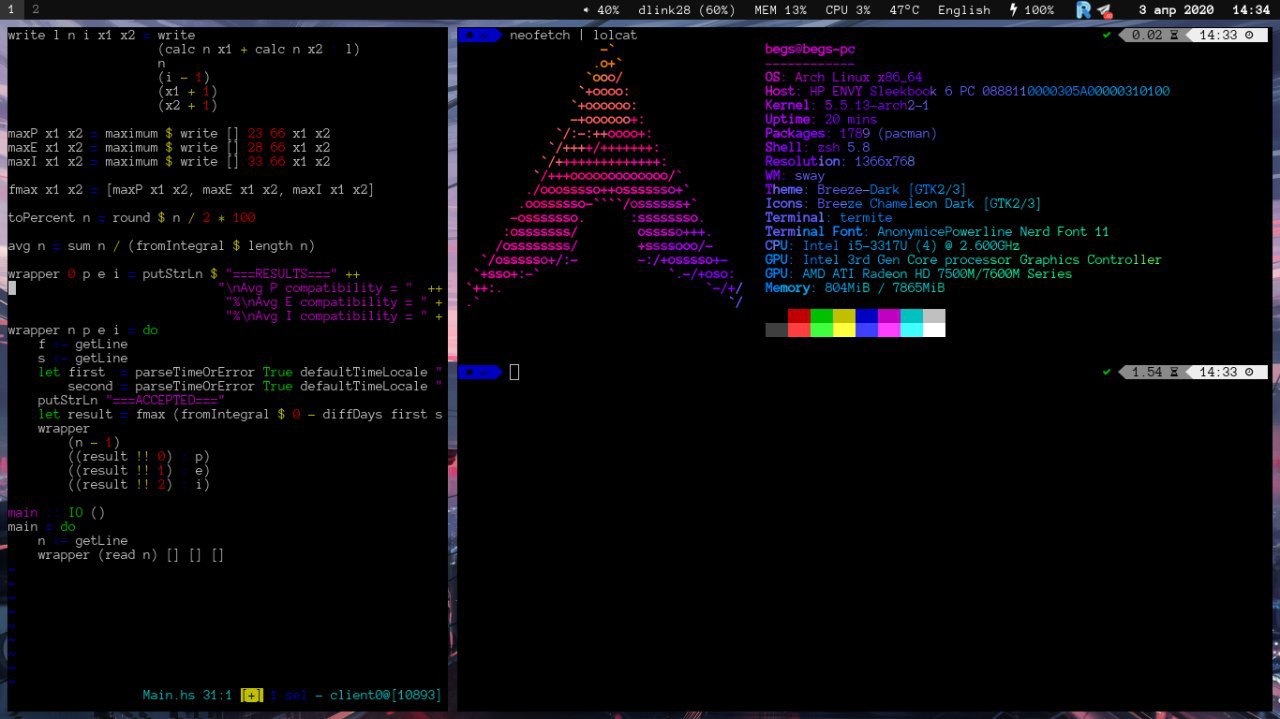Image resolution: width=1280 pixels, height=719 pixels.
Task: Click the 'maxE x1 x2' definition line
Action: (x=168, y=147)
